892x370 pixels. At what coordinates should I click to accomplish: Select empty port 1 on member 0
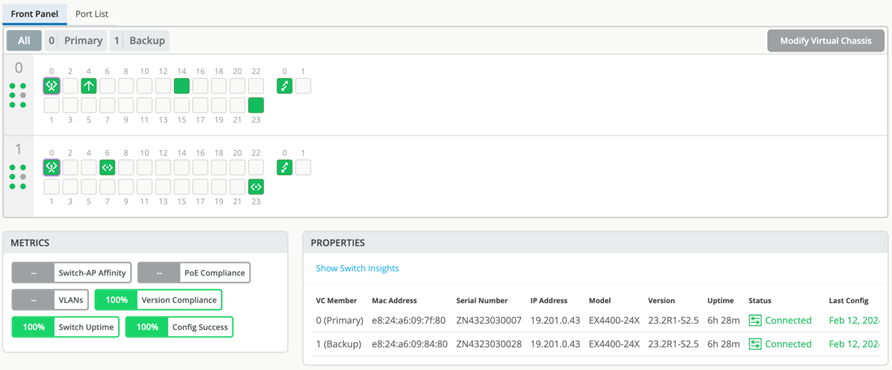coord(52,105)
